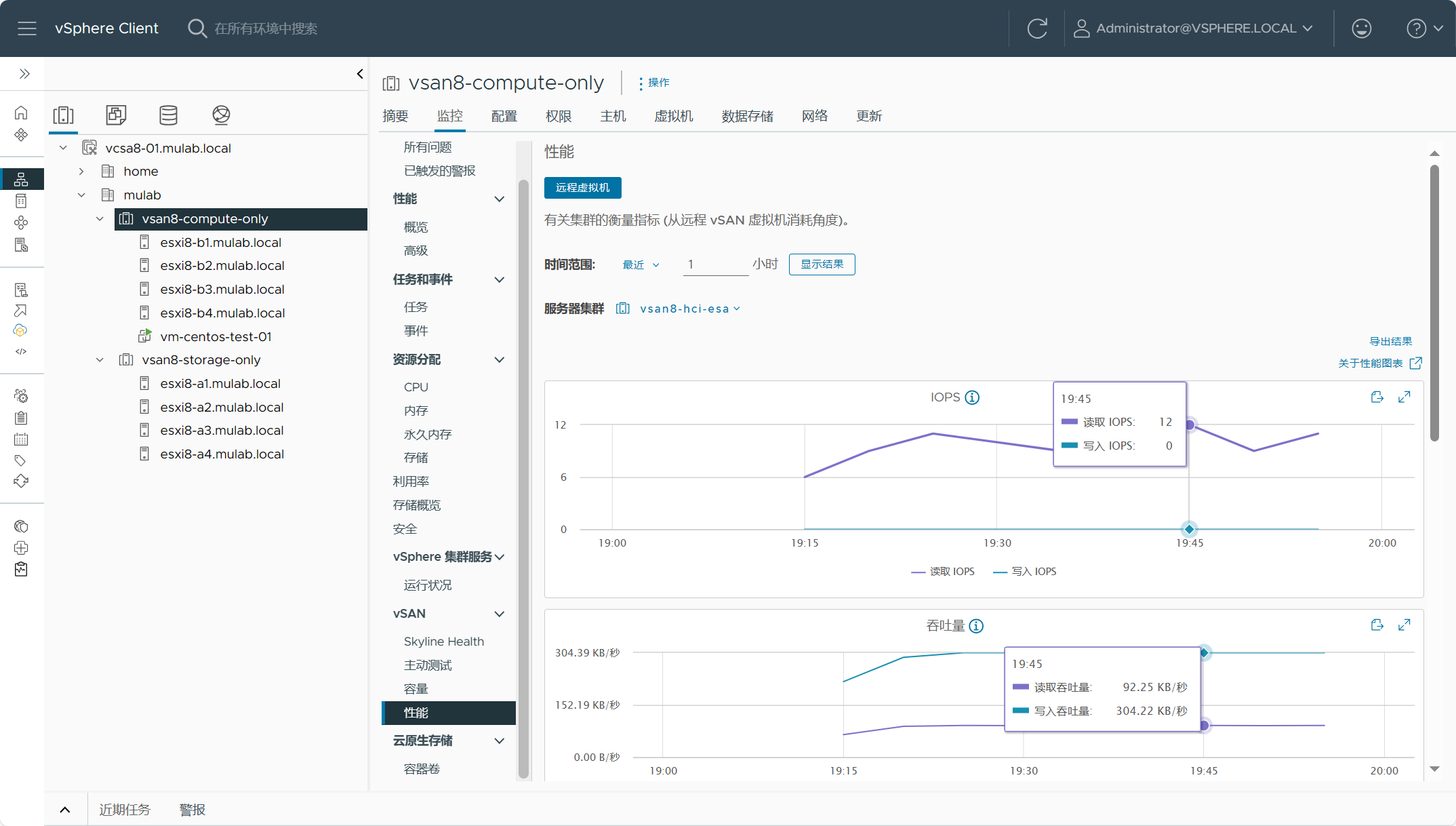This screenshot has height=826, width=1456.
Task: Expand the IOPS chart to fullscreen
Action: [1404, 397]
